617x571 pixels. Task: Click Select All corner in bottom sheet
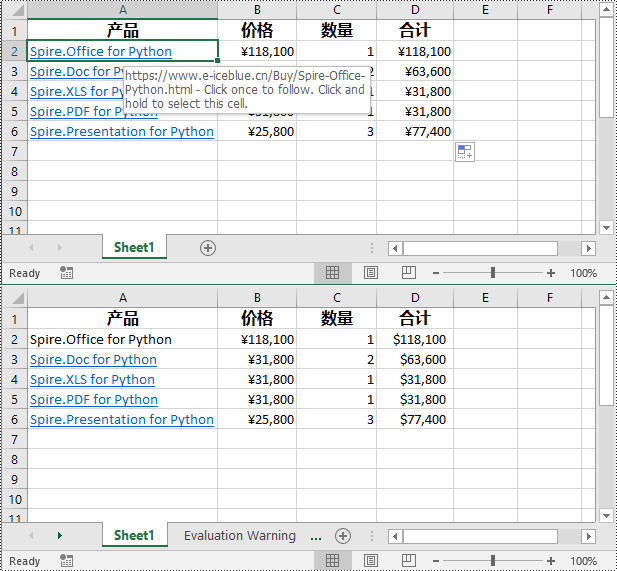tap(16, 298)
